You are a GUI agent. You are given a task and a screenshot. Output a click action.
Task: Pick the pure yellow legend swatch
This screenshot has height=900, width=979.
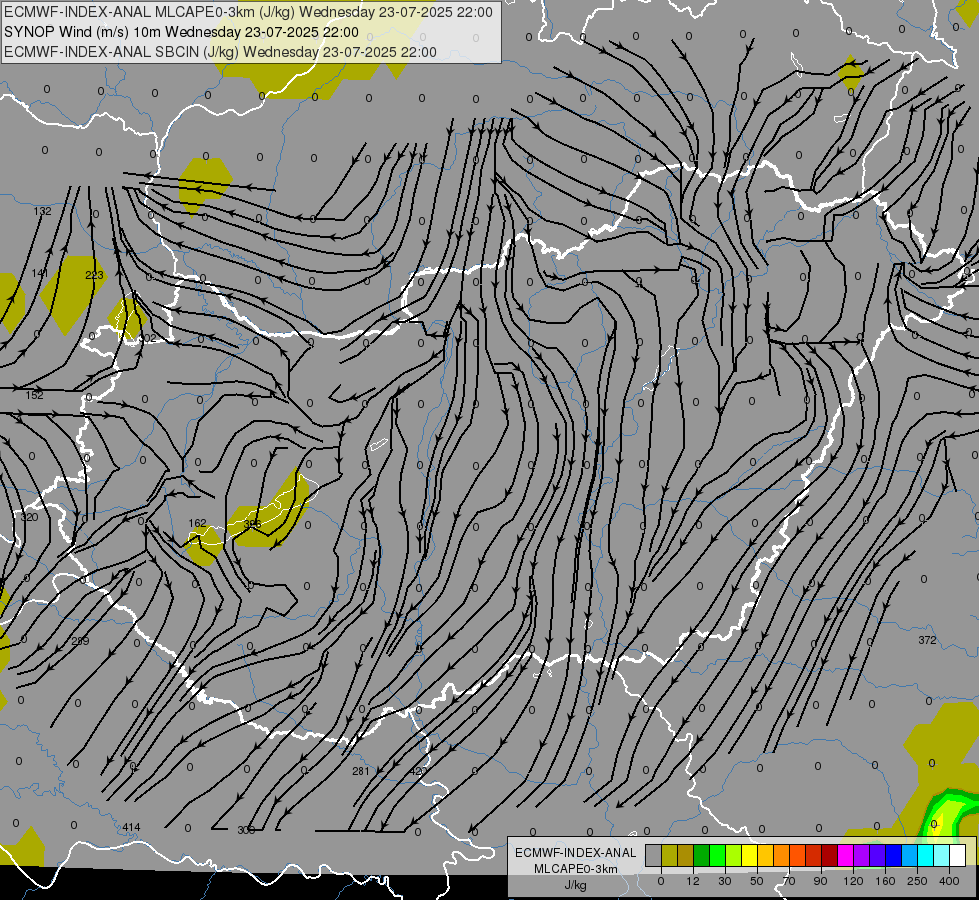[749, 856]
